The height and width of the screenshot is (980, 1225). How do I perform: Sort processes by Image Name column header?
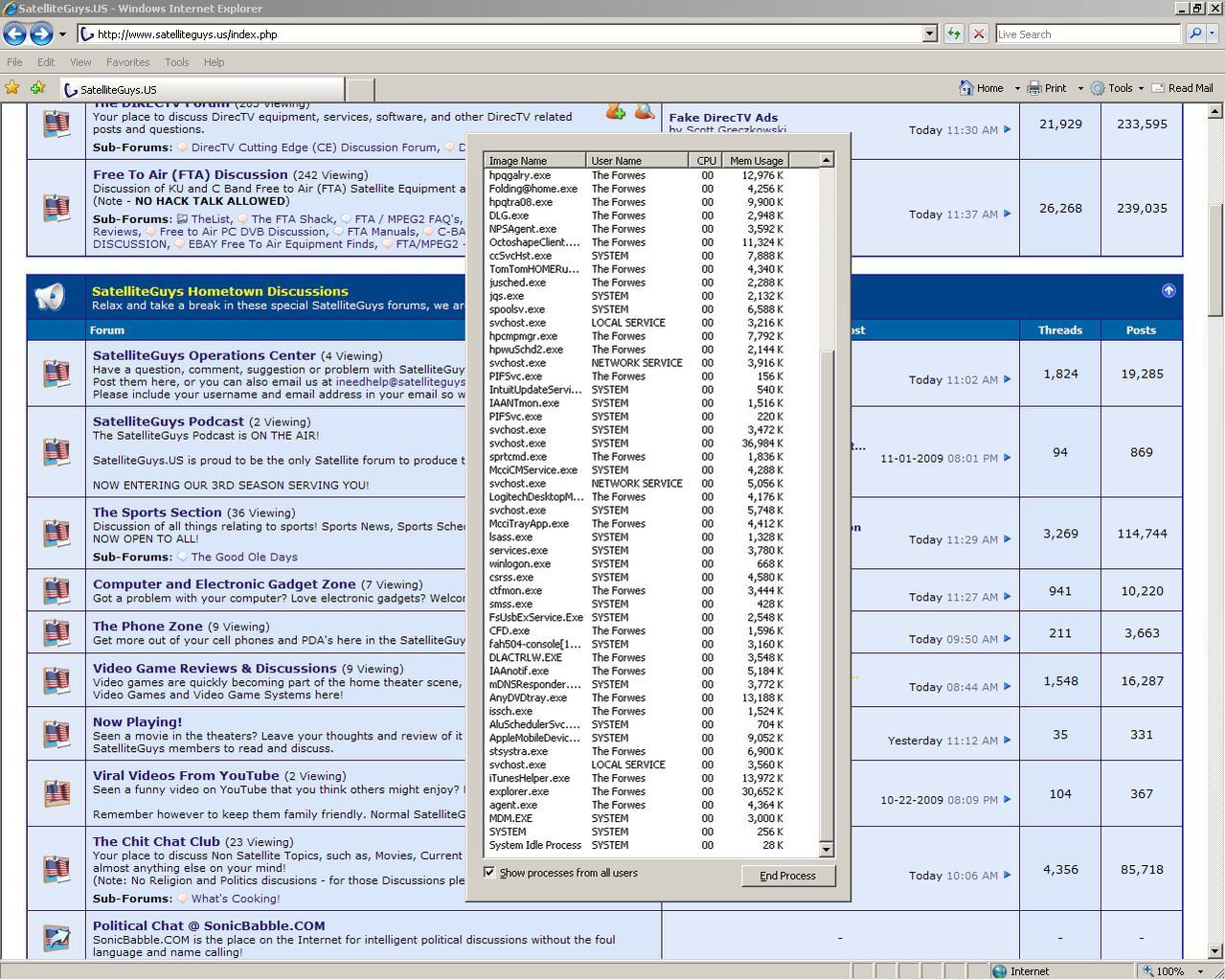(534, 161)
